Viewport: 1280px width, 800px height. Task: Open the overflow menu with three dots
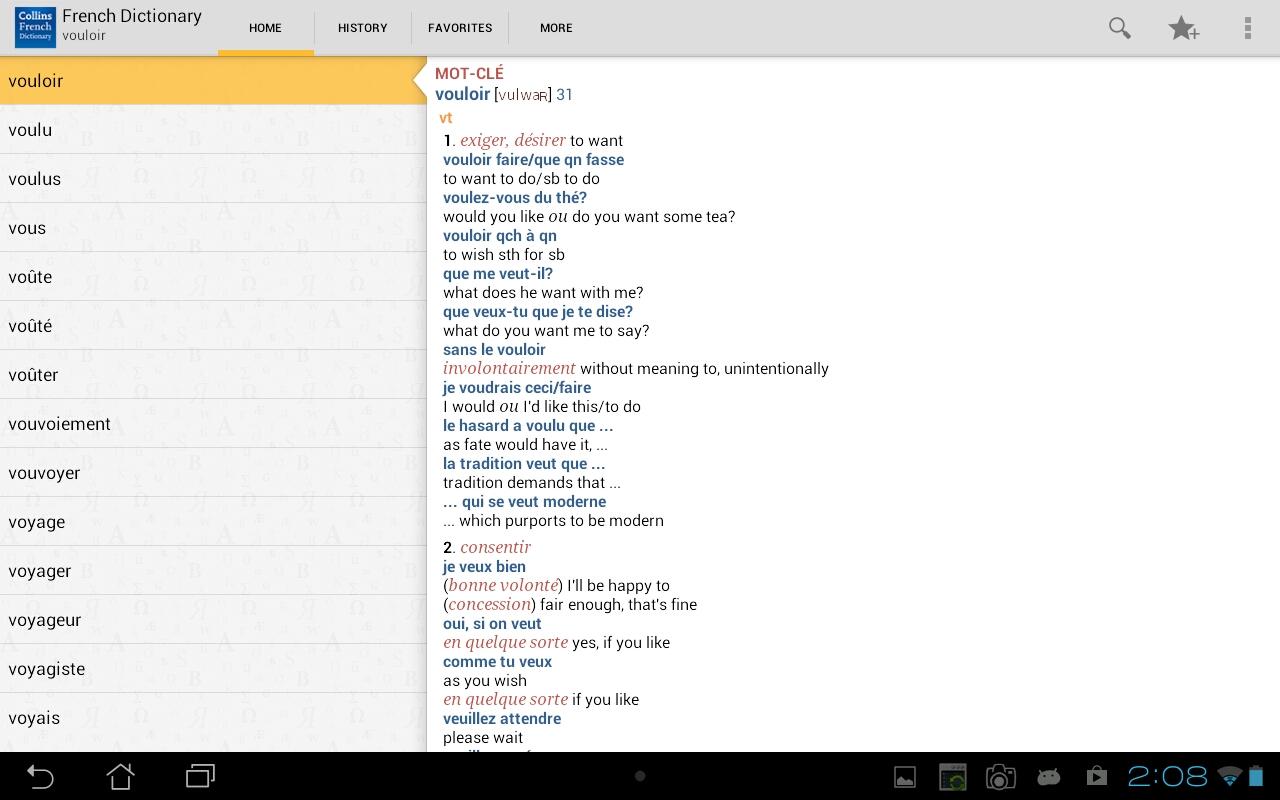click(x=1246, y=28)
